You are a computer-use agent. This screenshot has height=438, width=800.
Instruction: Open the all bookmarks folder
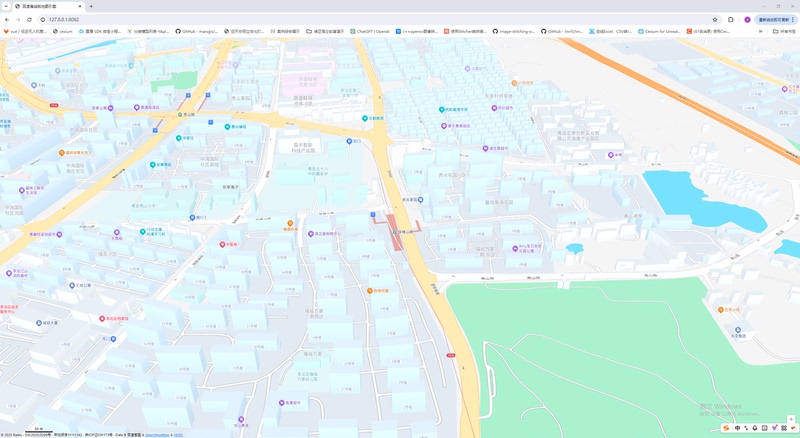pyautogui.click(x=784, y=31)
